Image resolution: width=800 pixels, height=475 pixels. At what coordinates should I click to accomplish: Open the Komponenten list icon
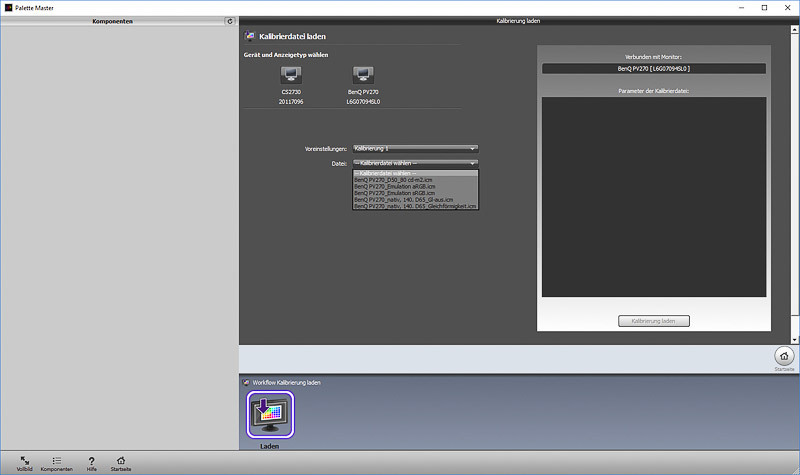click(x=56, y=458)
